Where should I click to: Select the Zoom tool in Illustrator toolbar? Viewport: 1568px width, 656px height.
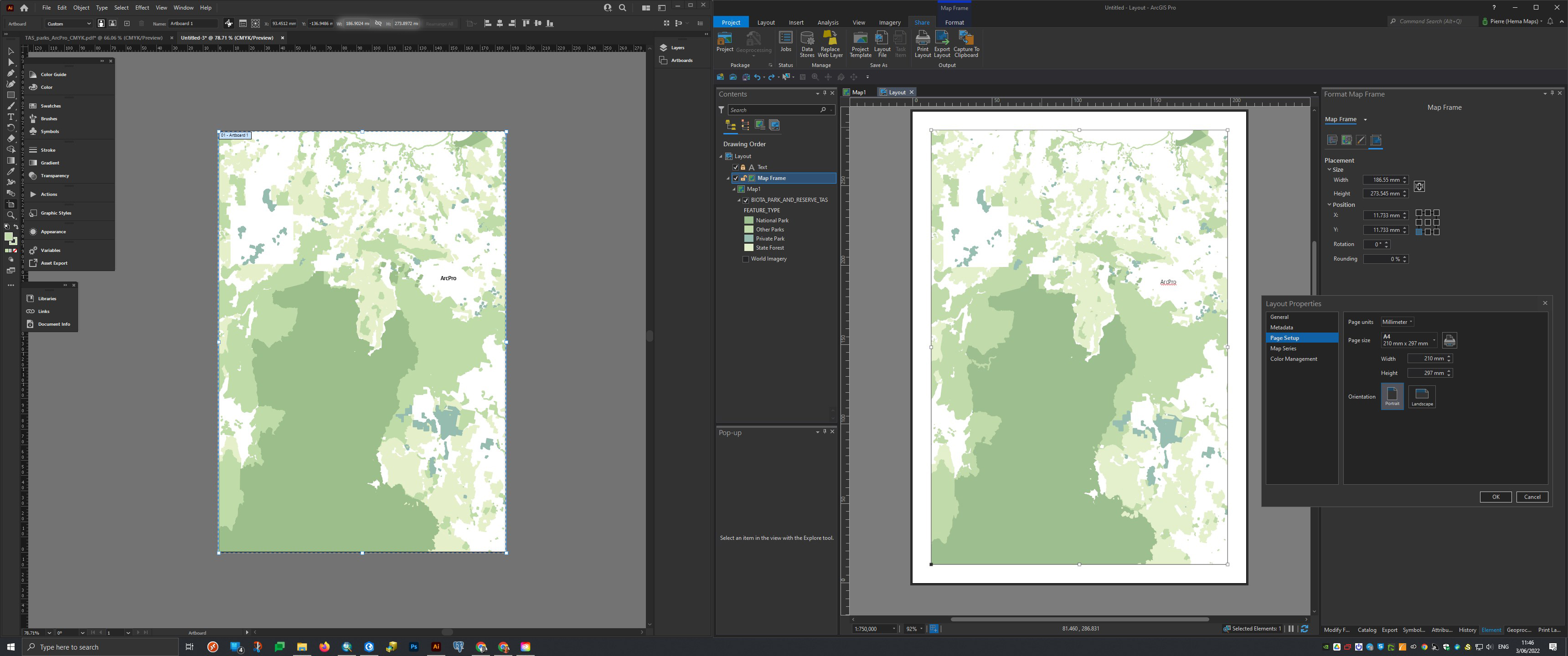(10, 215)
